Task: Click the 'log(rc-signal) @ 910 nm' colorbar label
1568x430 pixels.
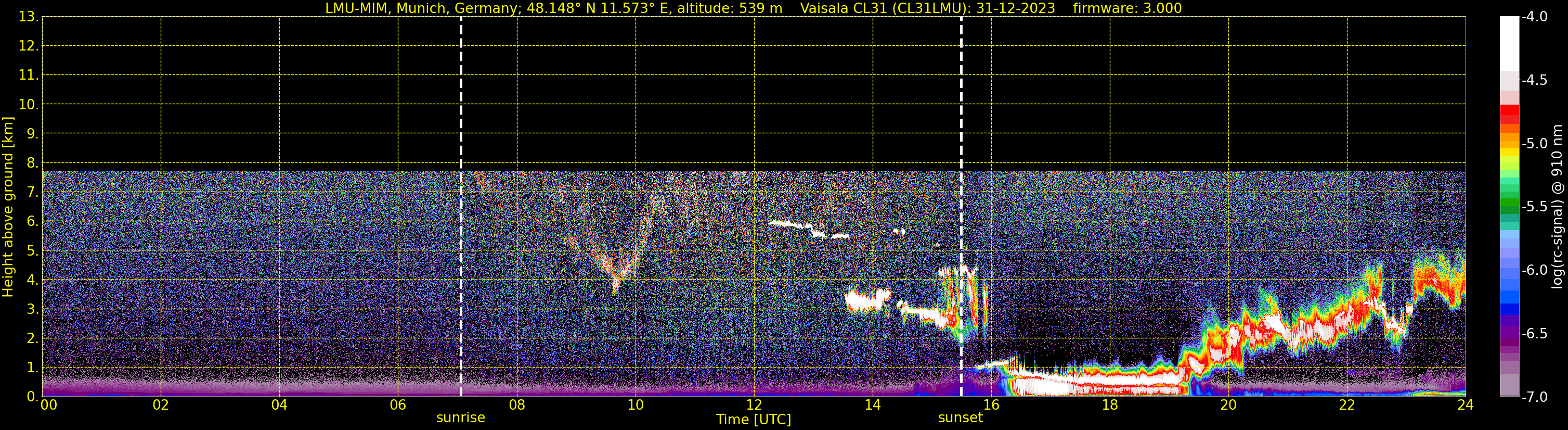Action: coord(1557,207)
